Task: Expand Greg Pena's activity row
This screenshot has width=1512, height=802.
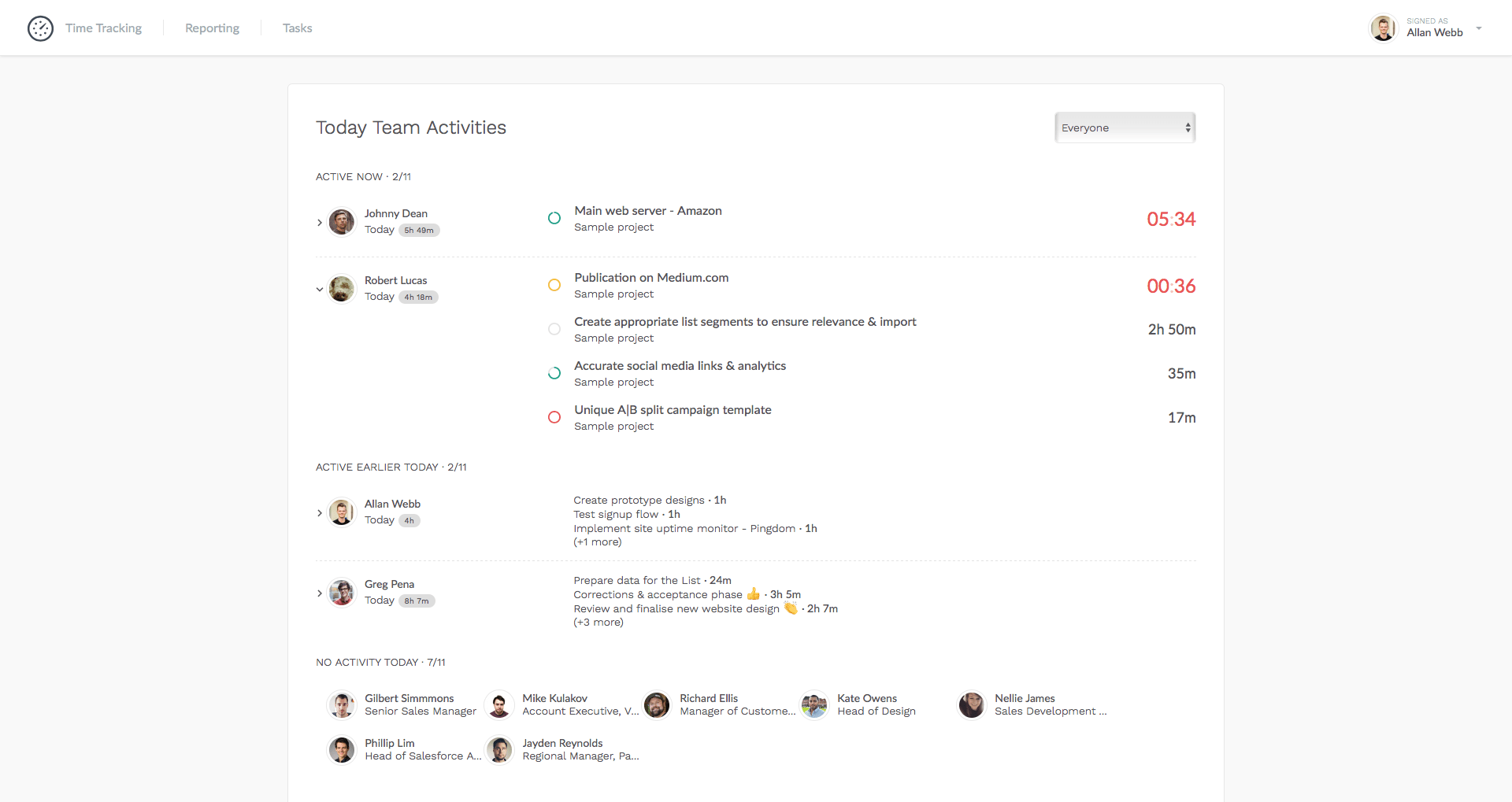Action: (320, 593)
